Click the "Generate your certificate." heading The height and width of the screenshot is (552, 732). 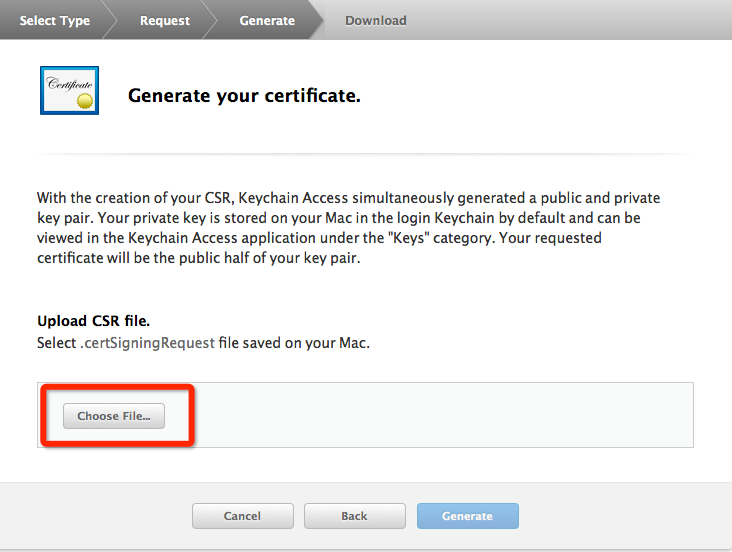coord(244,96)
